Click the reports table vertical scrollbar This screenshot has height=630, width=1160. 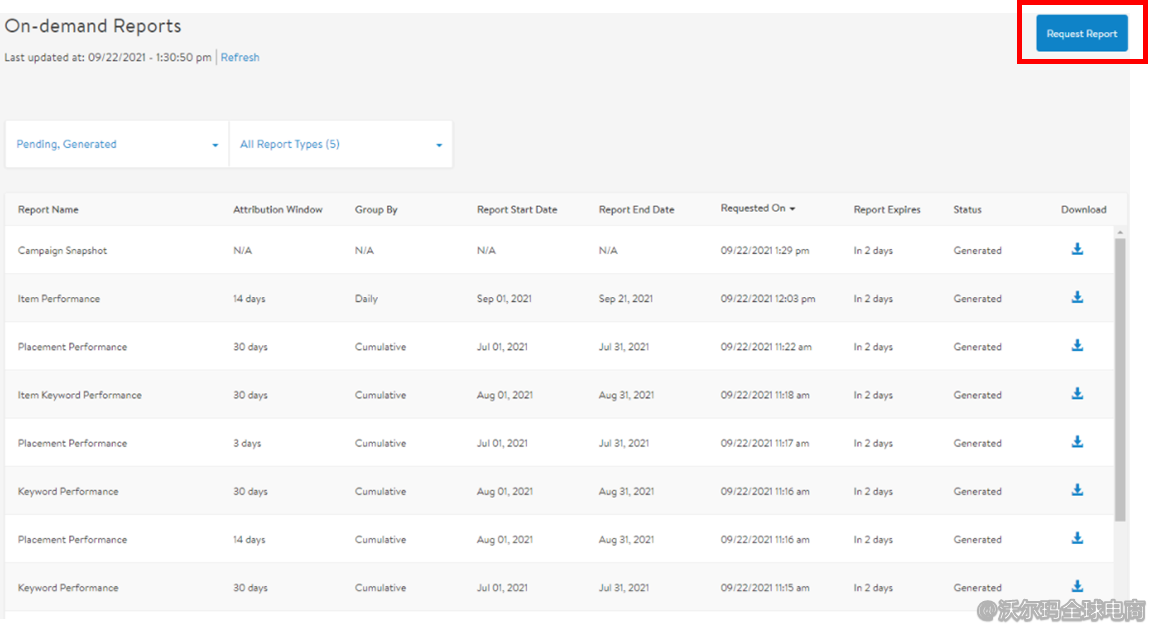point(1120,380)
